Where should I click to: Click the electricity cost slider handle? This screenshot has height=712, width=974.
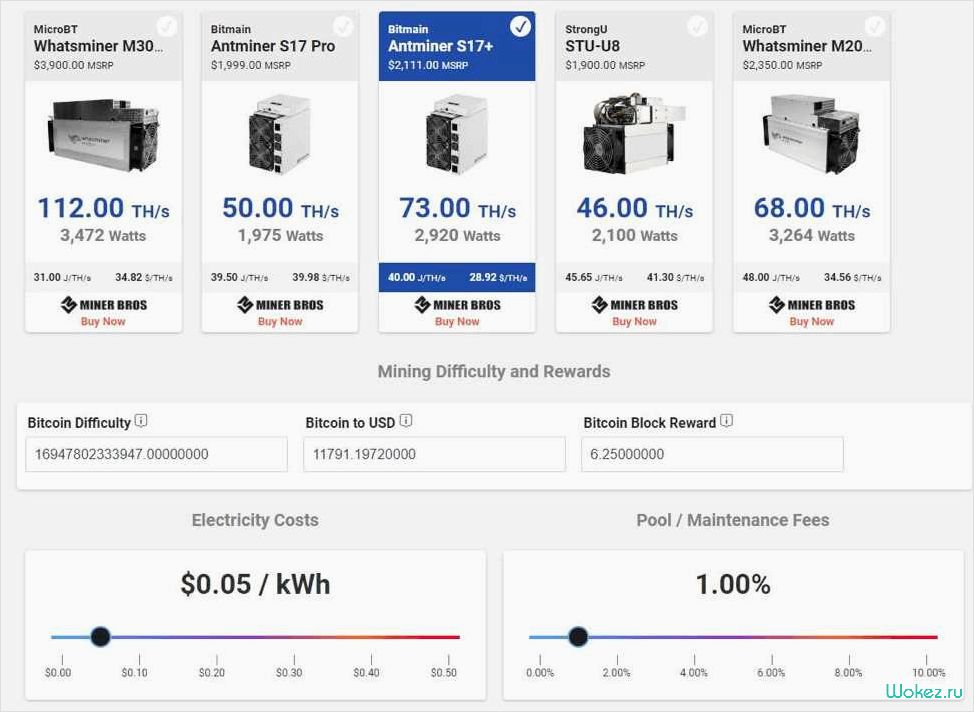click(101, 637)
